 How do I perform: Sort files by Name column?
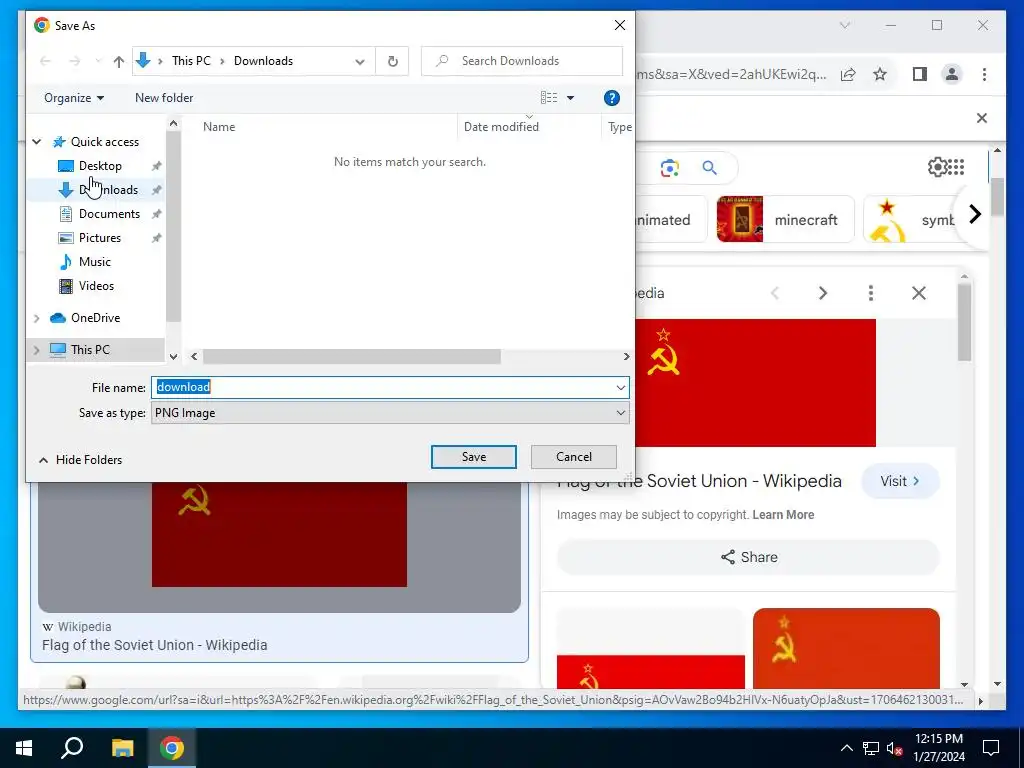pyautogui.click(x=219, y=127)
